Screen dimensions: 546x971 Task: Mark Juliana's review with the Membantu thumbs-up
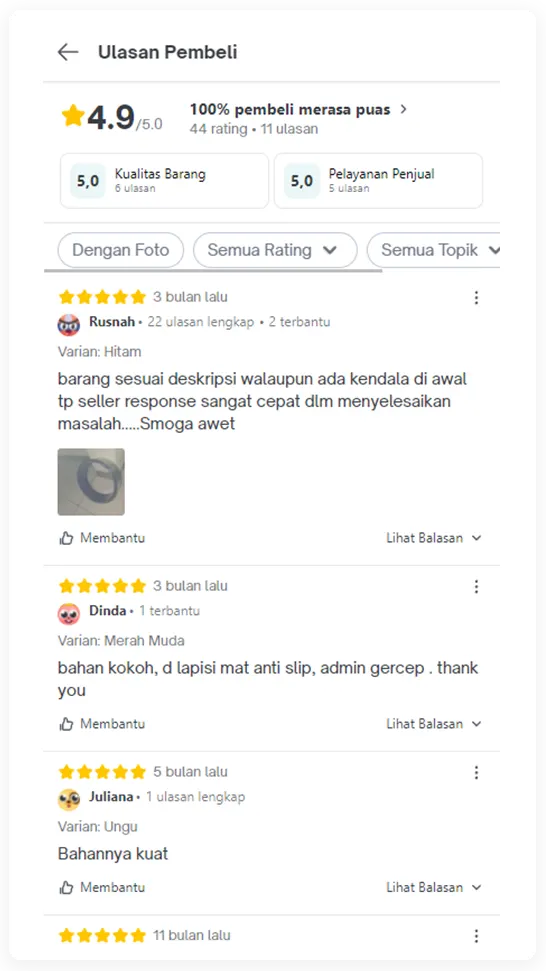102,887
